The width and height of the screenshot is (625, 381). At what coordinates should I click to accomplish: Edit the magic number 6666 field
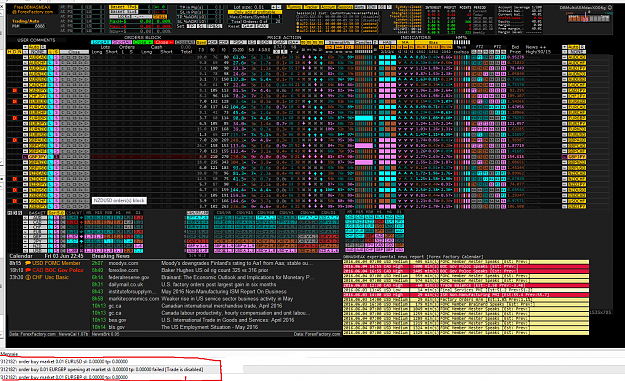(33, 26)
